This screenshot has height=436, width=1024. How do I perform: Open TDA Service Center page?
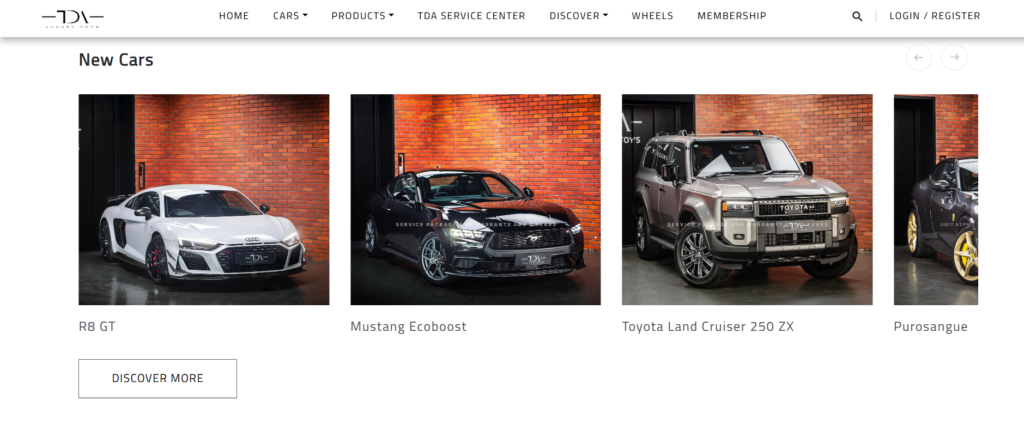click(x=472, y=16)
